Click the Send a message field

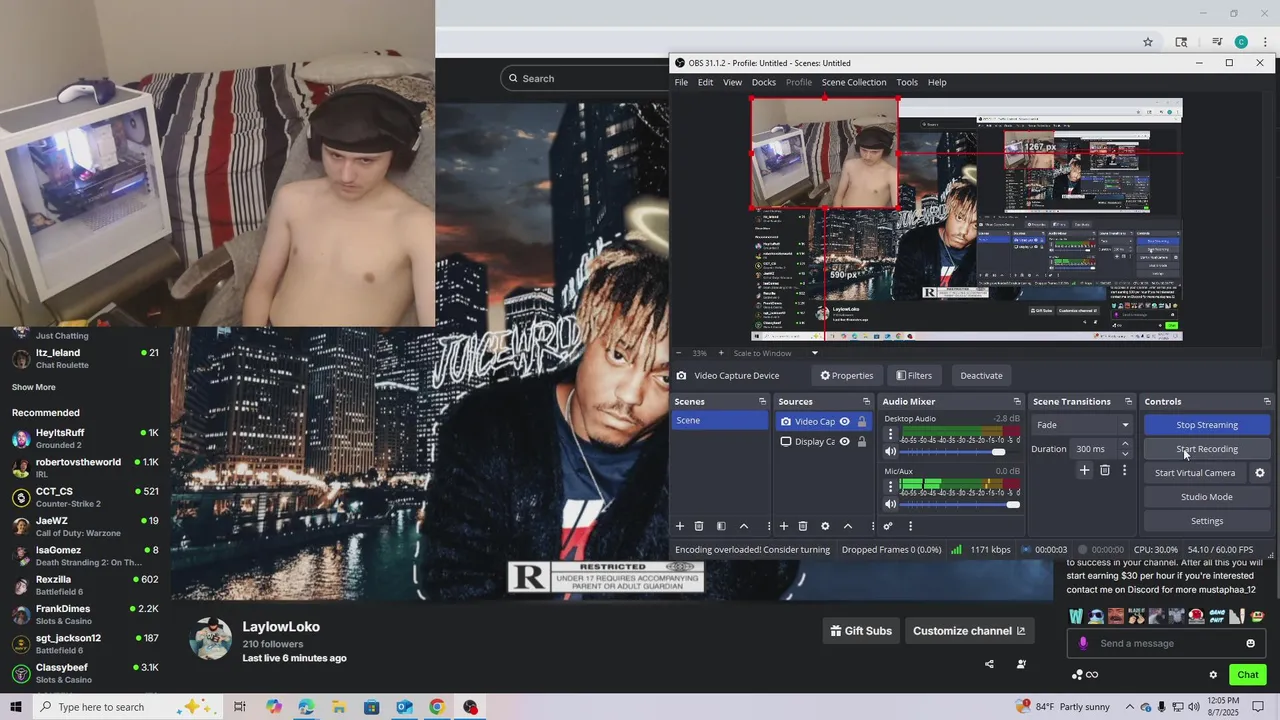click(1167, 643)
